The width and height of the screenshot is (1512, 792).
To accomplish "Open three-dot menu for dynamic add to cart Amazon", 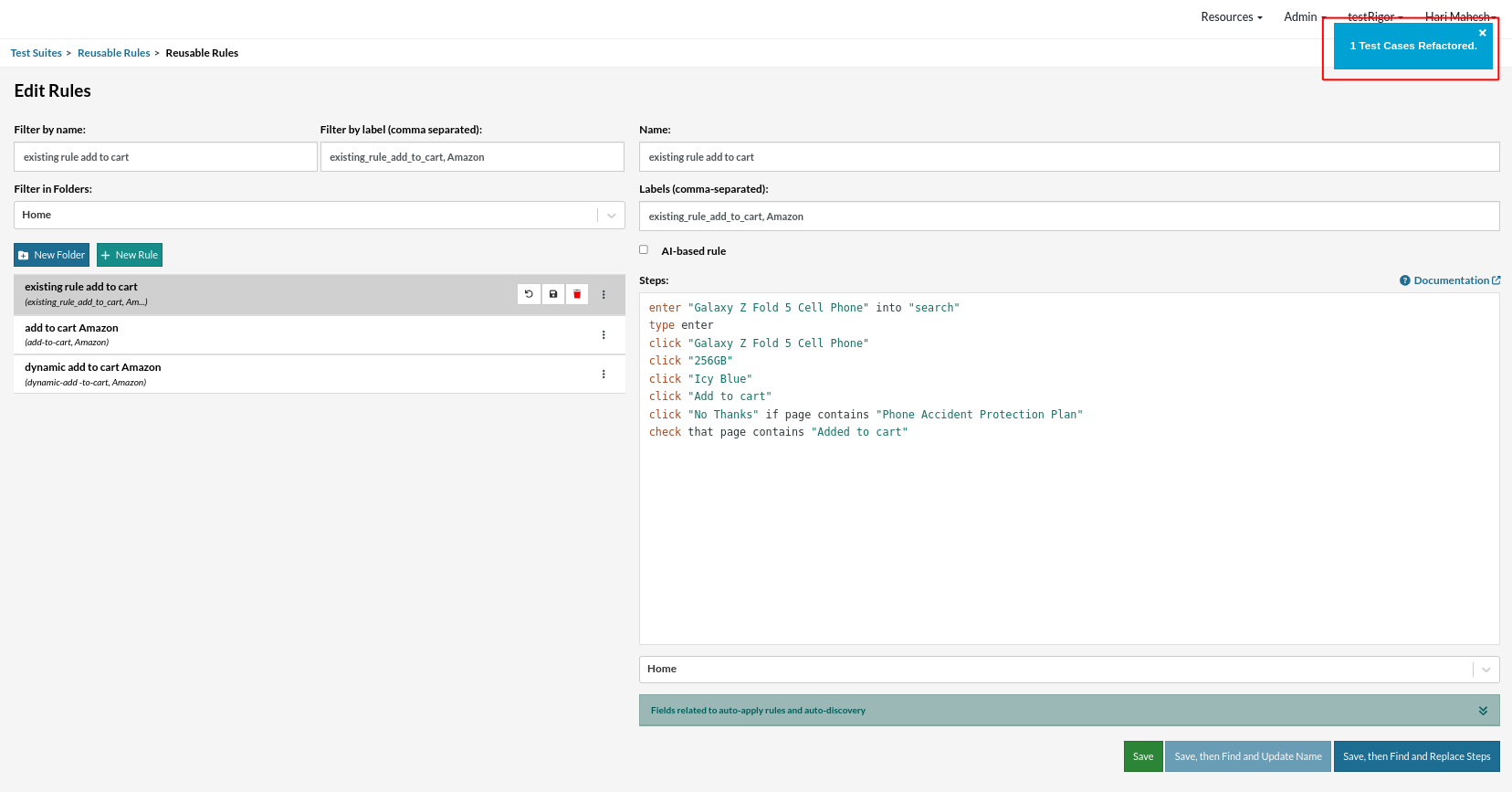I will 604,375.
